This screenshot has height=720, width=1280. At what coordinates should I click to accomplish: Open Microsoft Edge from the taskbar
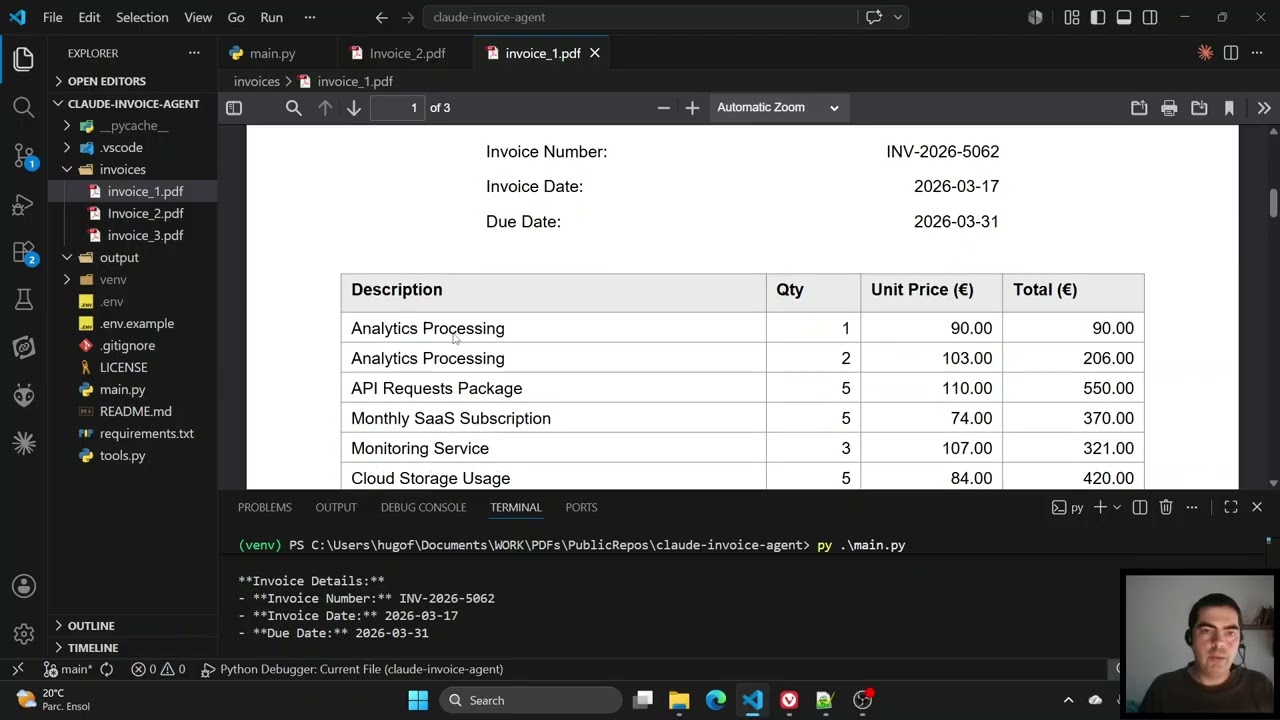[716, 700]
